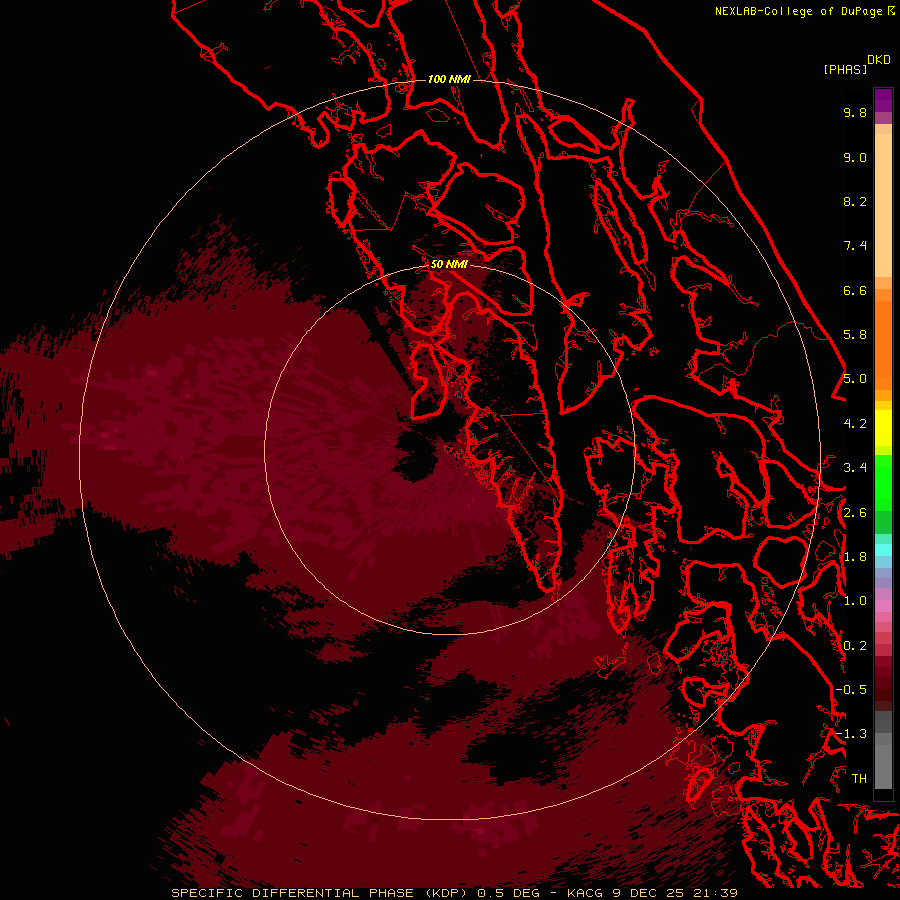
Task: Click the [PHAS] units label
Action: coord(845,69)
